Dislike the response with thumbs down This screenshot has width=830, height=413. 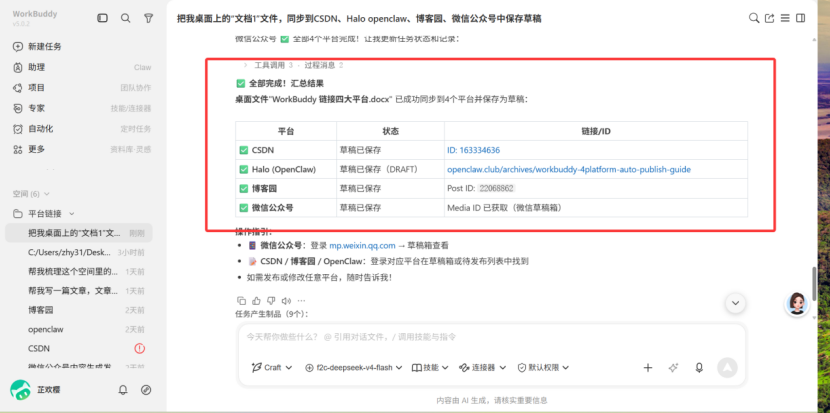click(x=271, y=301)
